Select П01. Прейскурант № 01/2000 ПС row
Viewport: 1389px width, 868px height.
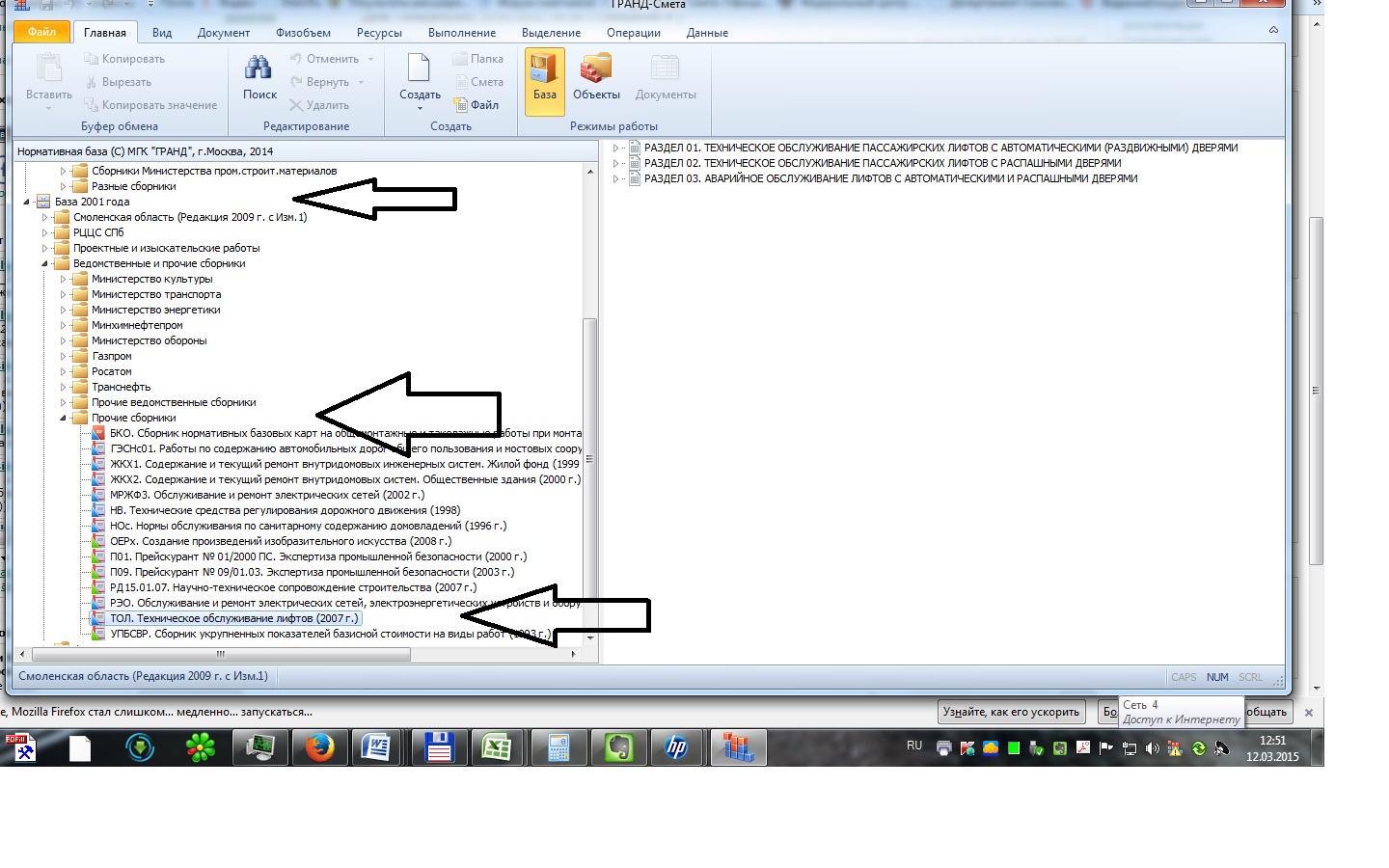[317, 556]
